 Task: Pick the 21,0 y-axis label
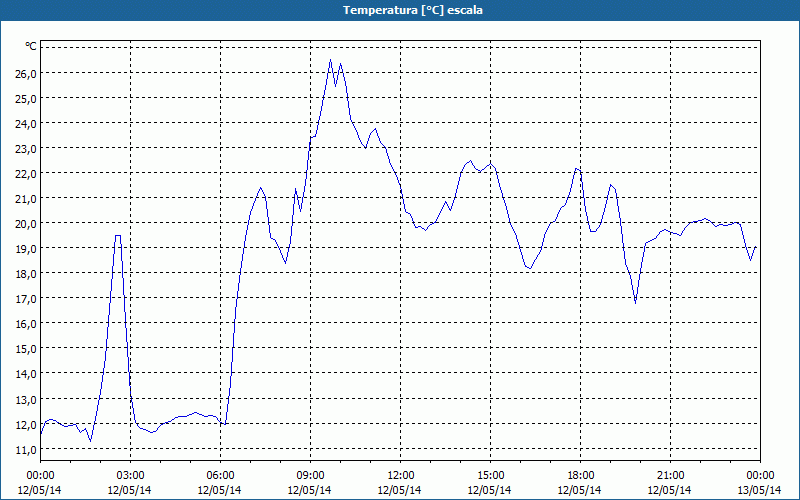pyautogui.click(x=26, y=199)
